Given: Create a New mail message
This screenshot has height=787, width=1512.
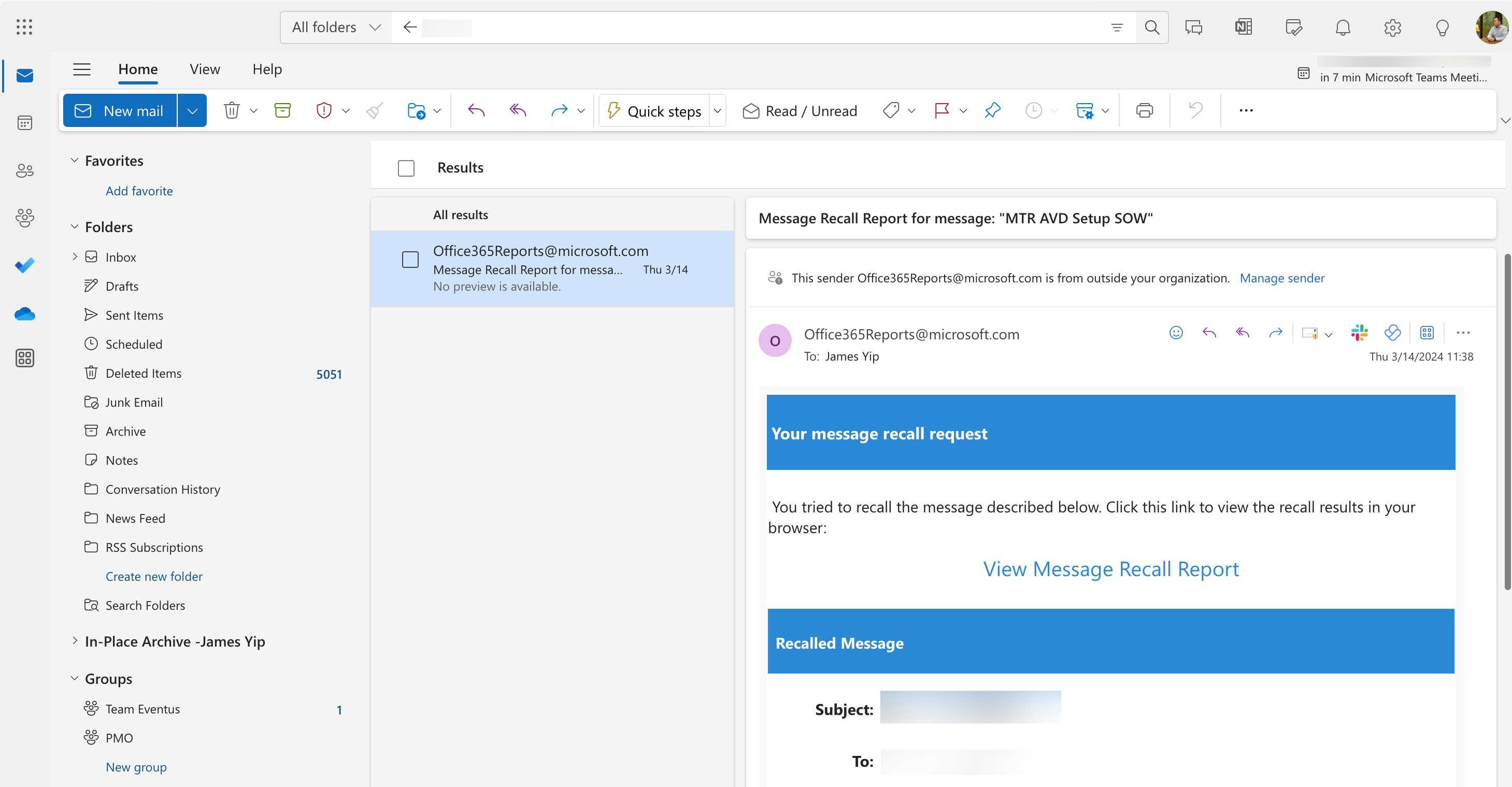Looking at the screenshot, I should coord(119,110).
